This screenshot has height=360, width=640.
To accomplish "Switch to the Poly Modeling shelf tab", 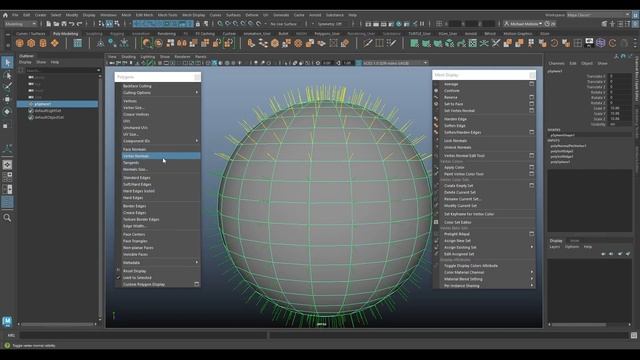I will [65, 34].
